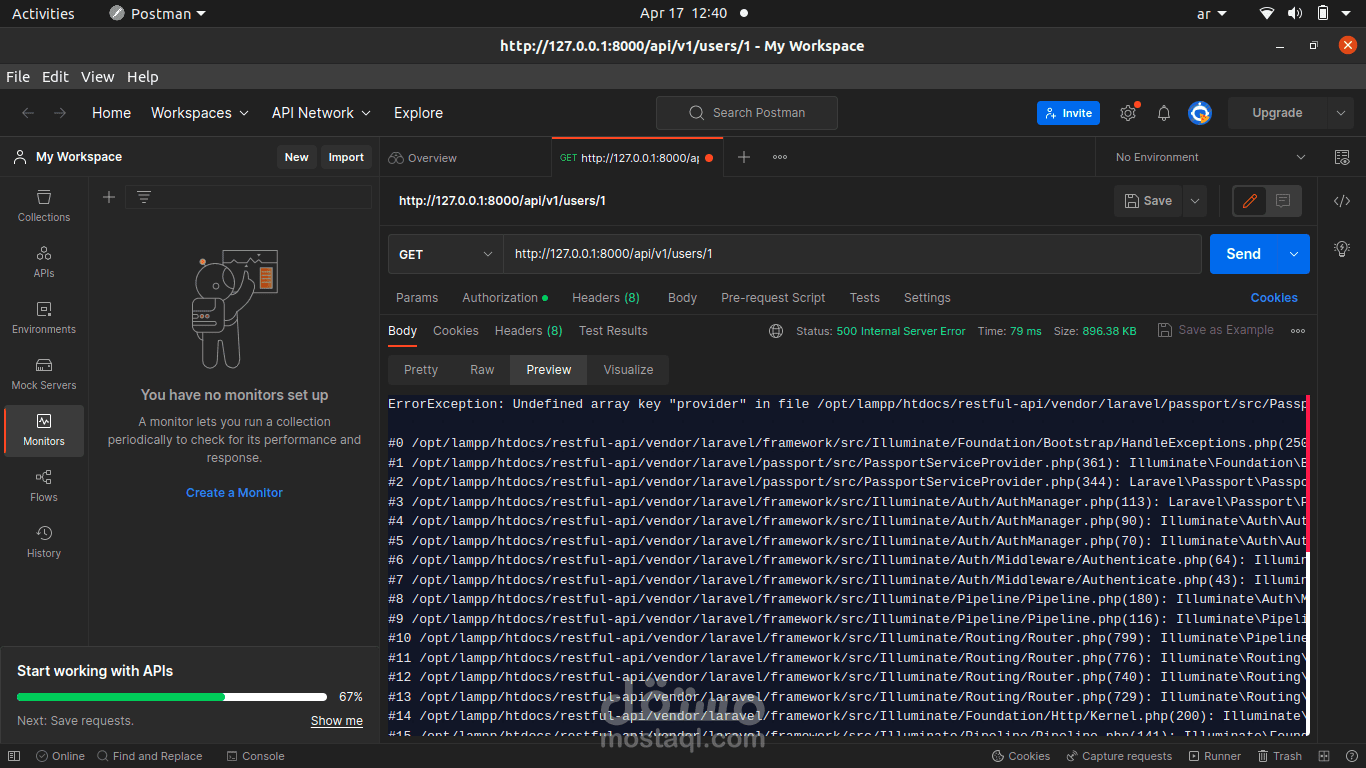Click the Import button
1366x768 pixels.
point(346,157)
